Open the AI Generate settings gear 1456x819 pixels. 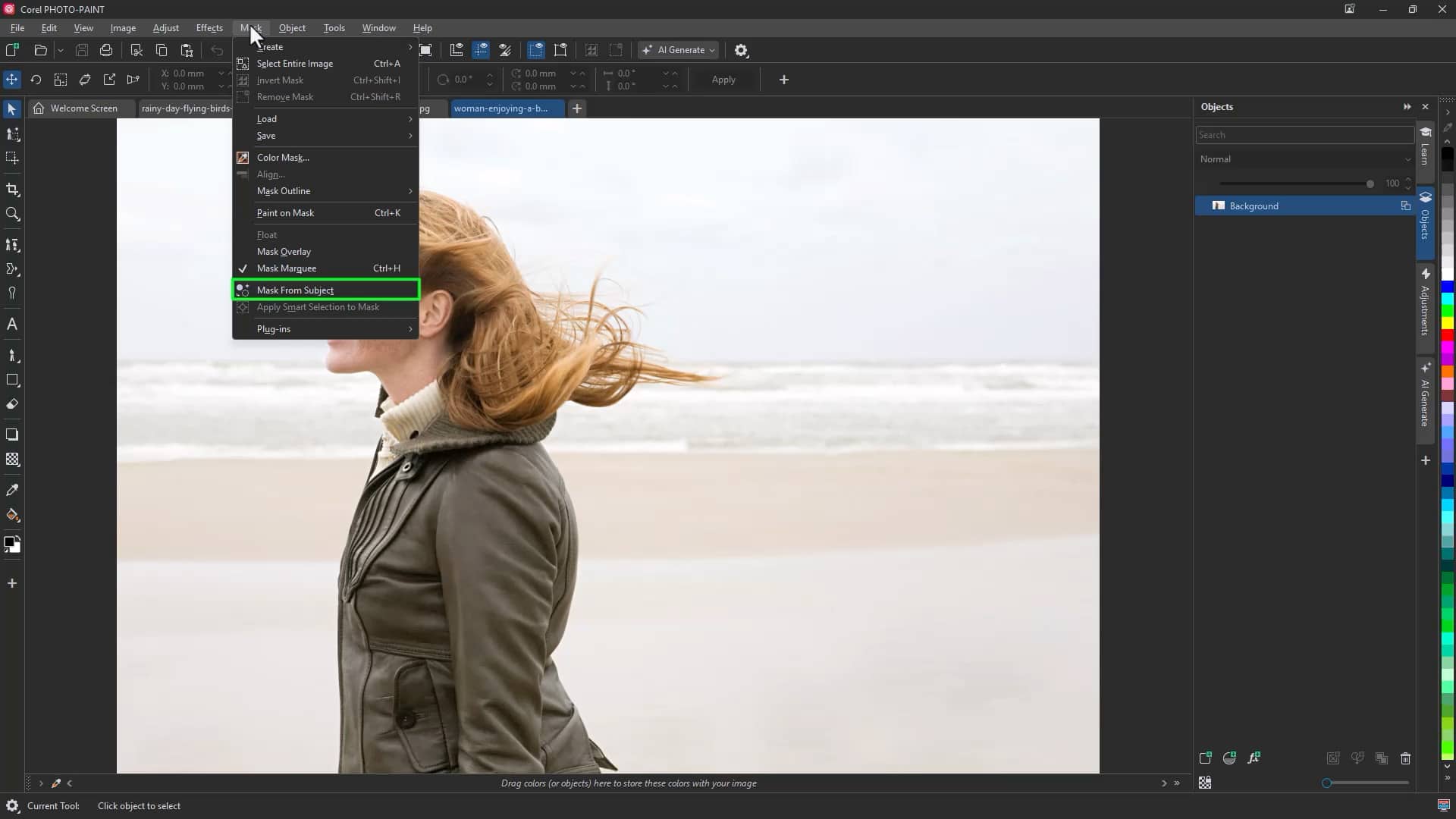coord(741,50)
